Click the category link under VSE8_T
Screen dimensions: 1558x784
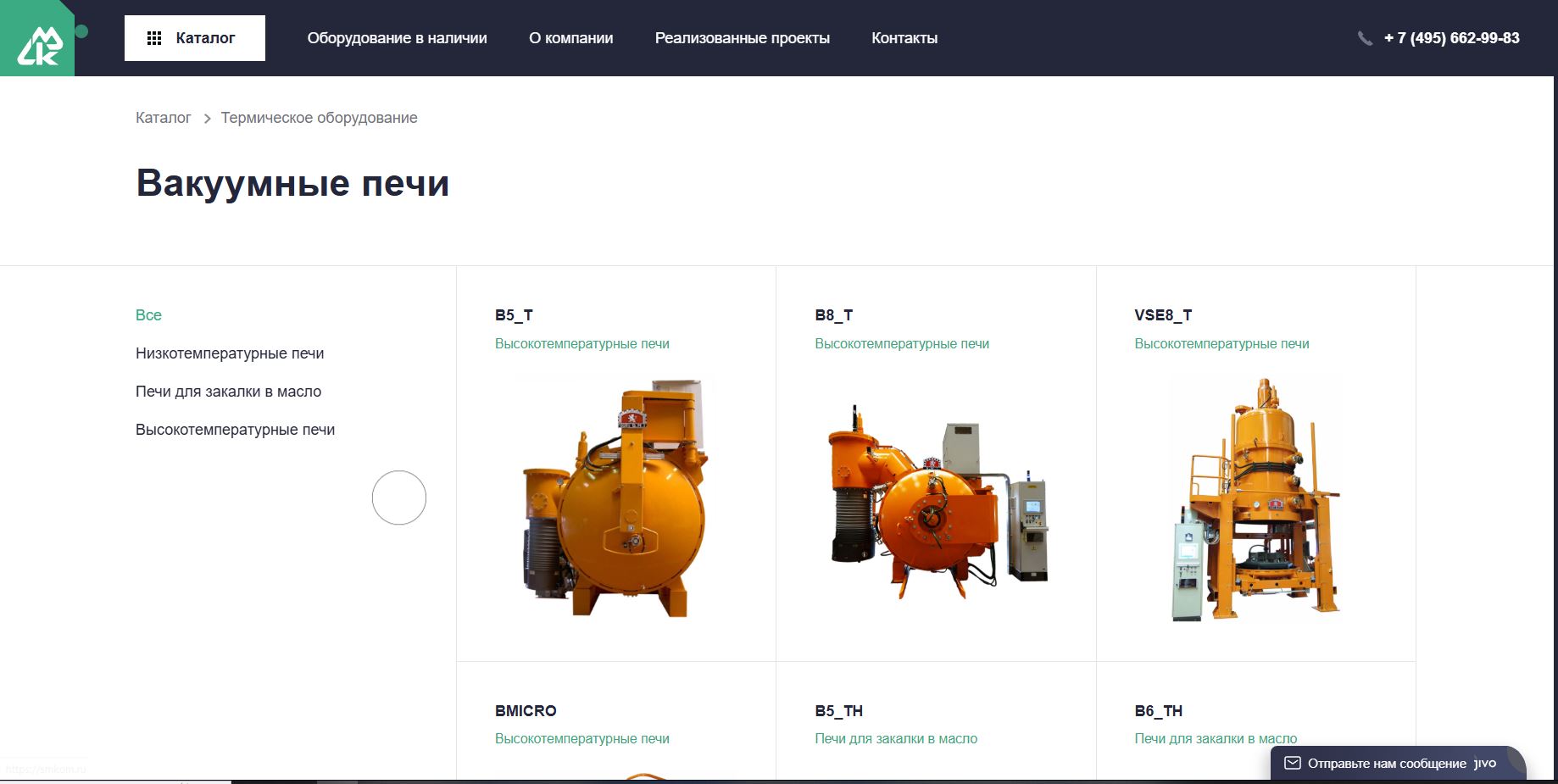(x=1221, y=343)
